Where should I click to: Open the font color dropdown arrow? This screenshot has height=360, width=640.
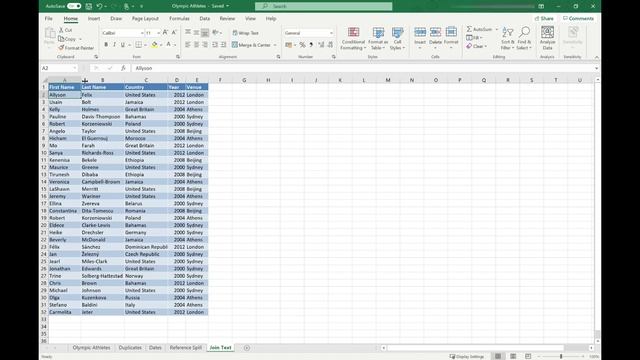click(x=175, y=45)
